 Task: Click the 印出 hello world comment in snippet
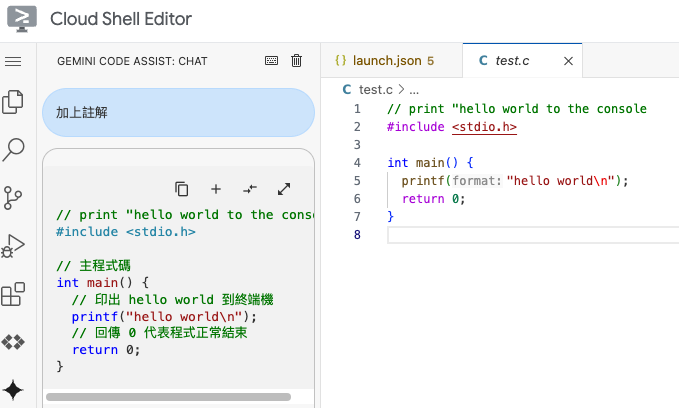click(x=172, y=300)
